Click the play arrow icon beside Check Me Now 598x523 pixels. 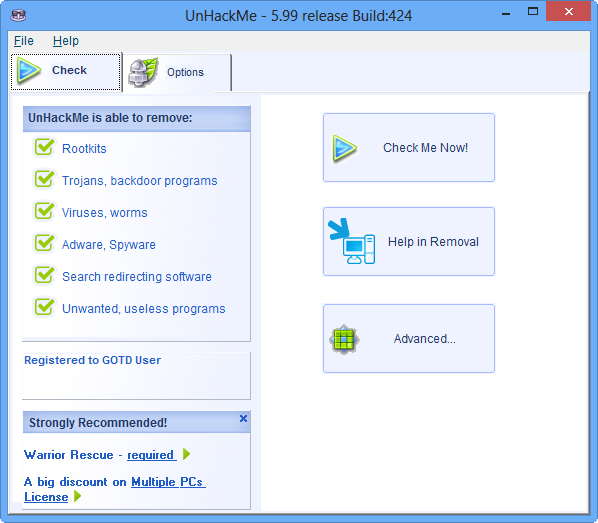pos(344,148)
